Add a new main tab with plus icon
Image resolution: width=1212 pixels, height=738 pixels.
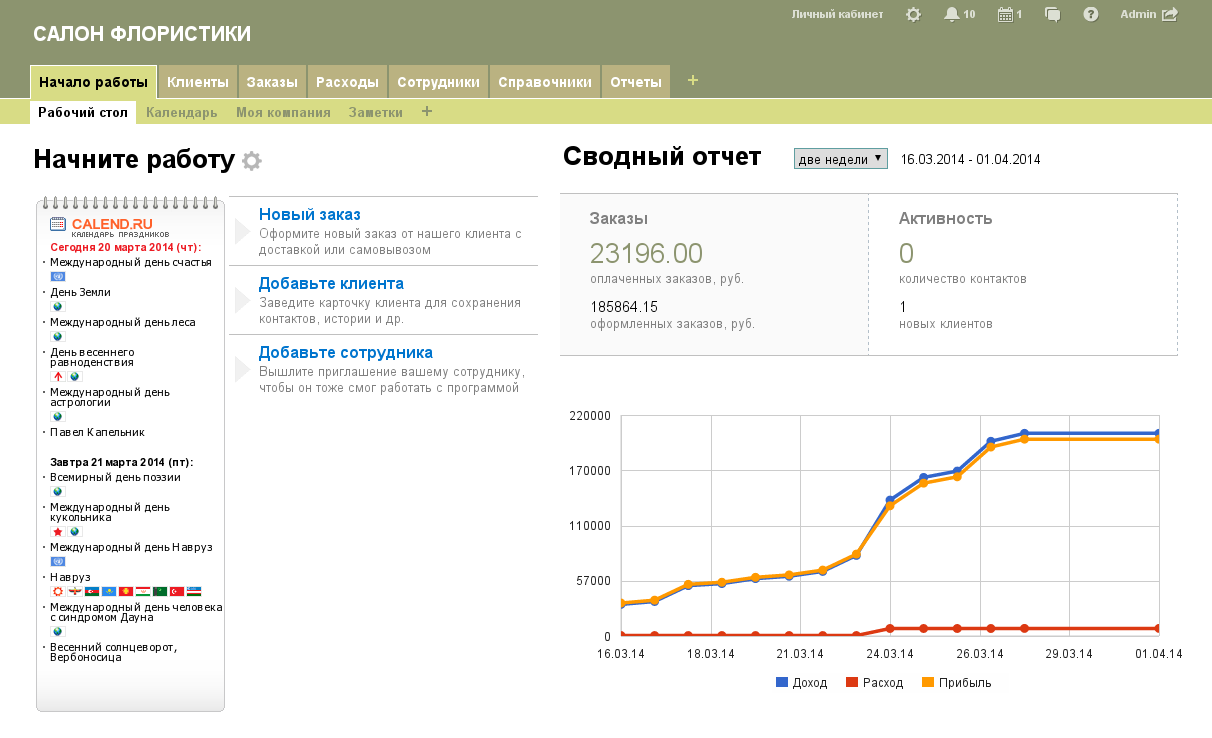(693, 81)
